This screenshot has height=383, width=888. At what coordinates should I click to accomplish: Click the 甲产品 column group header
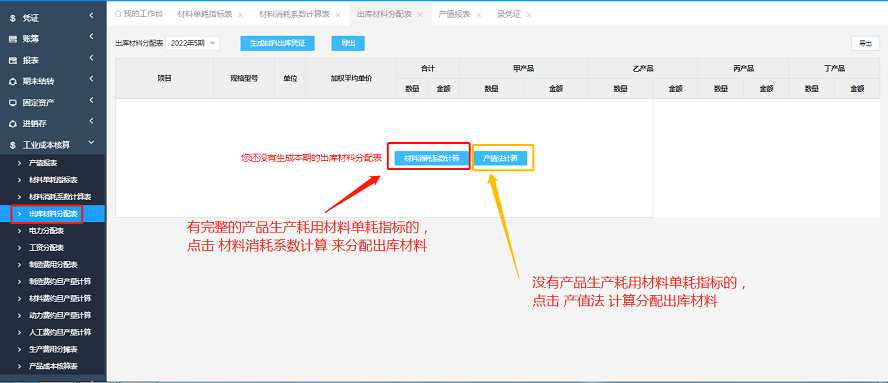click(523, 69)
